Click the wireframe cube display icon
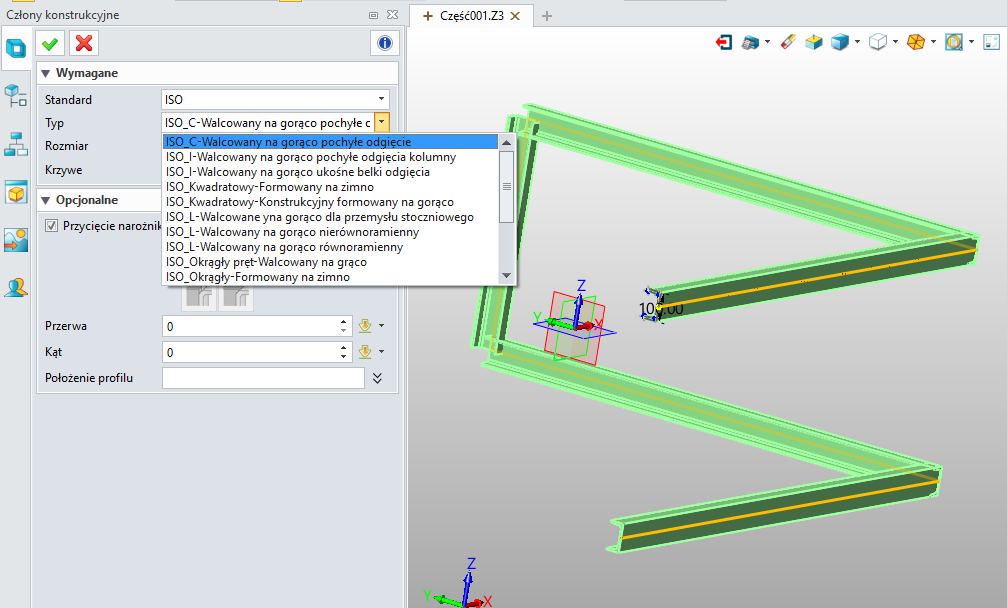The width and height of the screenshot is (1007, 608). (x=877, y=42)
